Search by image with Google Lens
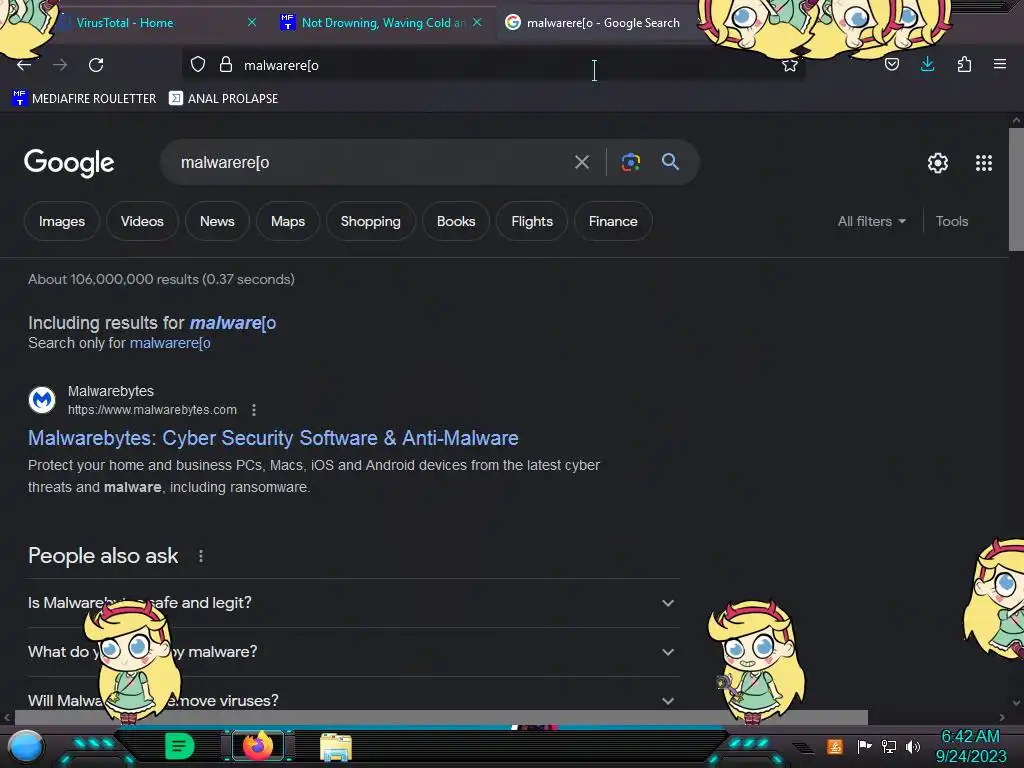This screenshot has width=1024, height=768. point(630,162)
